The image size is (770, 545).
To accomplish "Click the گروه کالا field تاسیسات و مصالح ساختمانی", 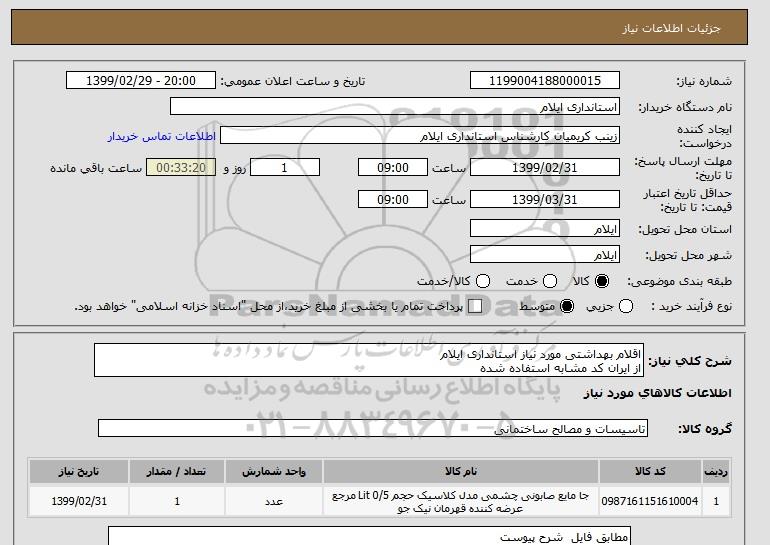I will pyautogui.click(x=373, y=428).
